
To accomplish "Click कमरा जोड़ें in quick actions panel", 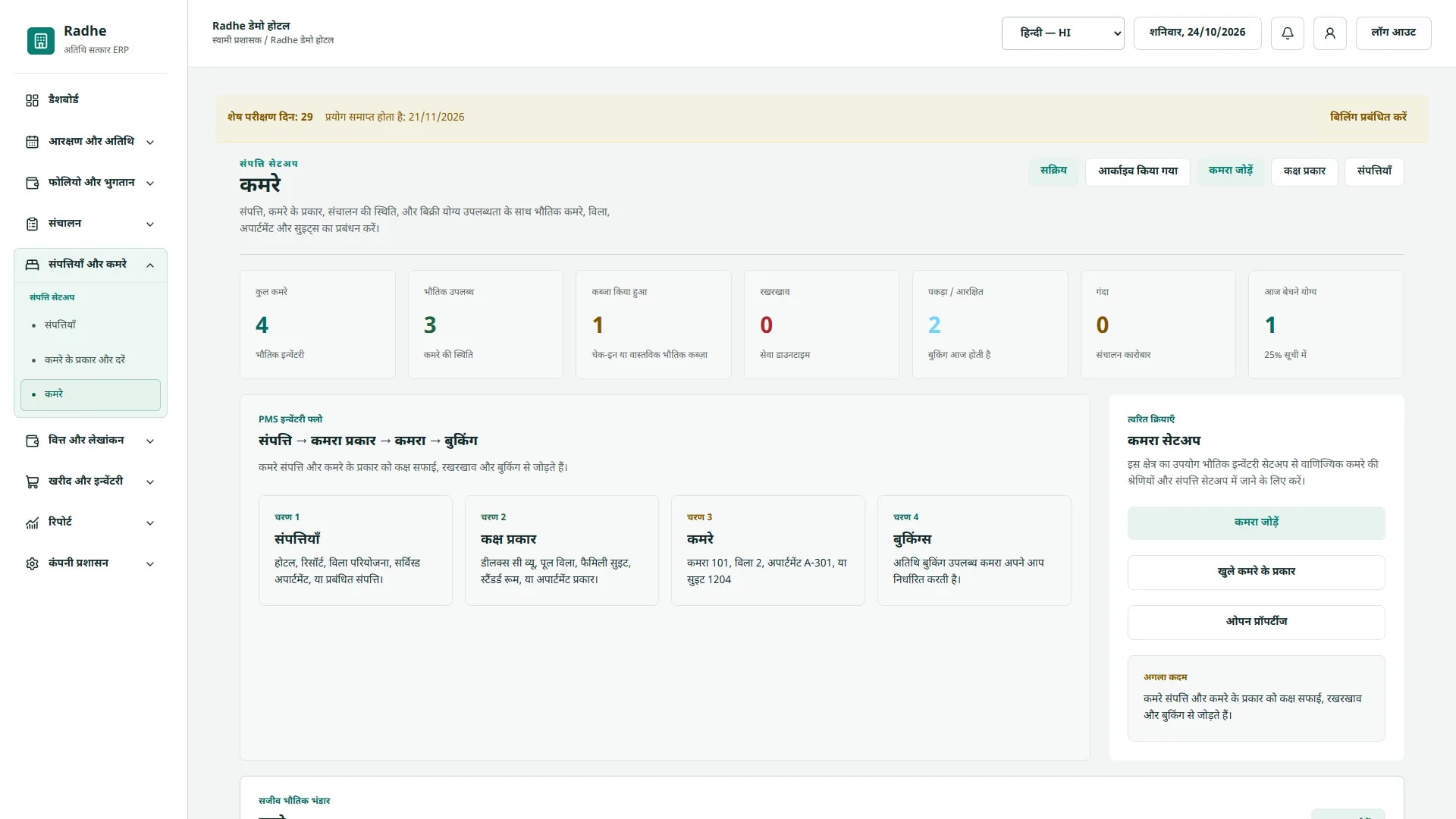I will pos(1256,523).
